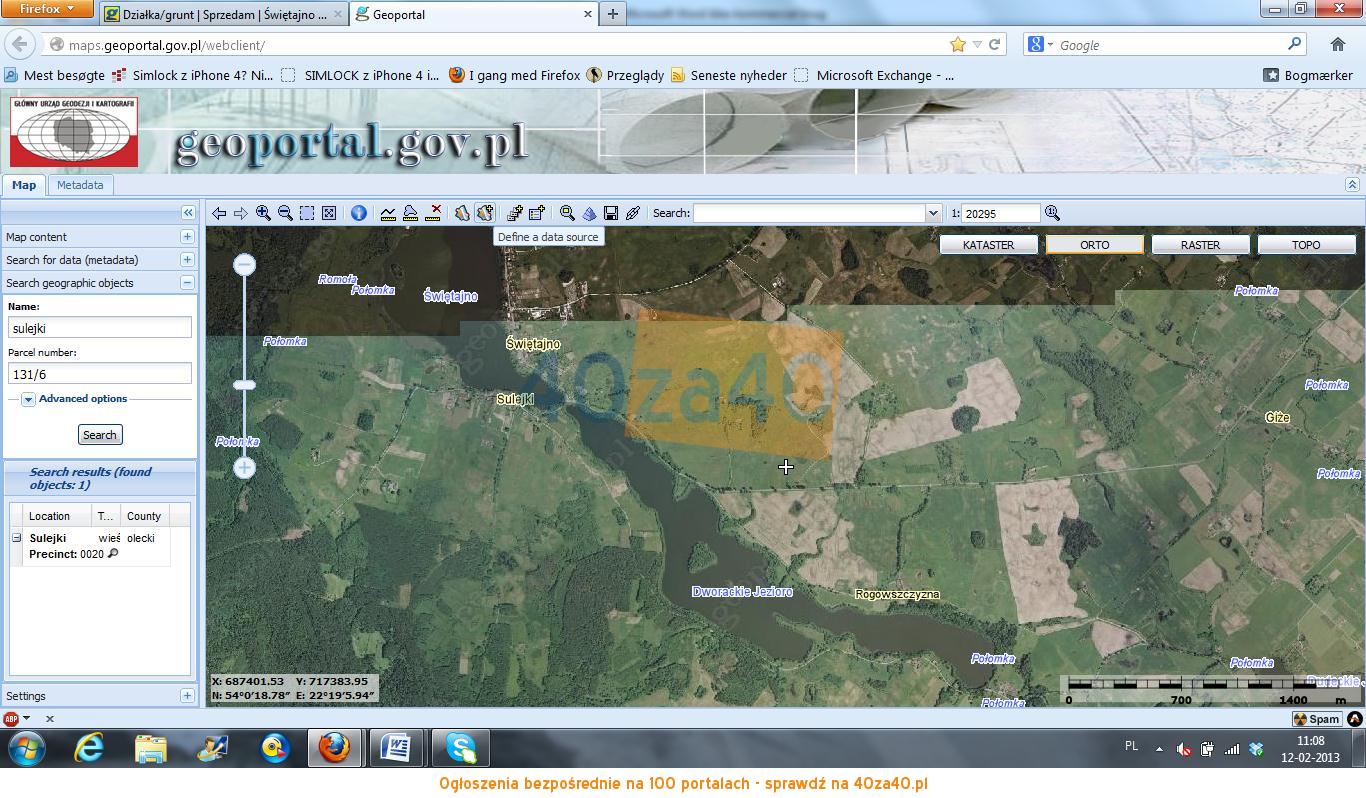1366x798 pixels.
Task: Click the Przeglądy bookmark
Action: [x=625, y=75]
